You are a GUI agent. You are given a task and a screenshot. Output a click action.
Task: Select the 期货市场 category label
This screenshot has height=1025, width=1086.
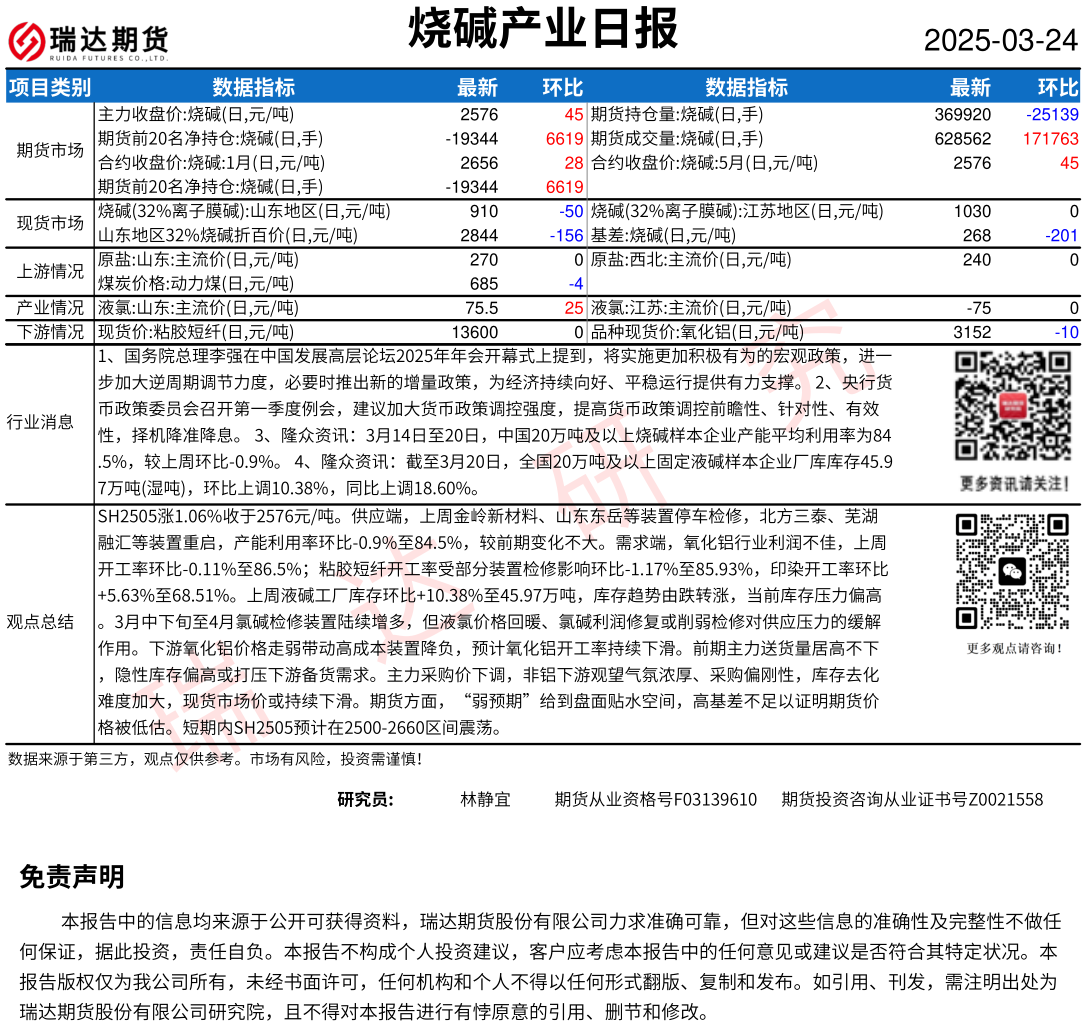(x=50, y=151)
